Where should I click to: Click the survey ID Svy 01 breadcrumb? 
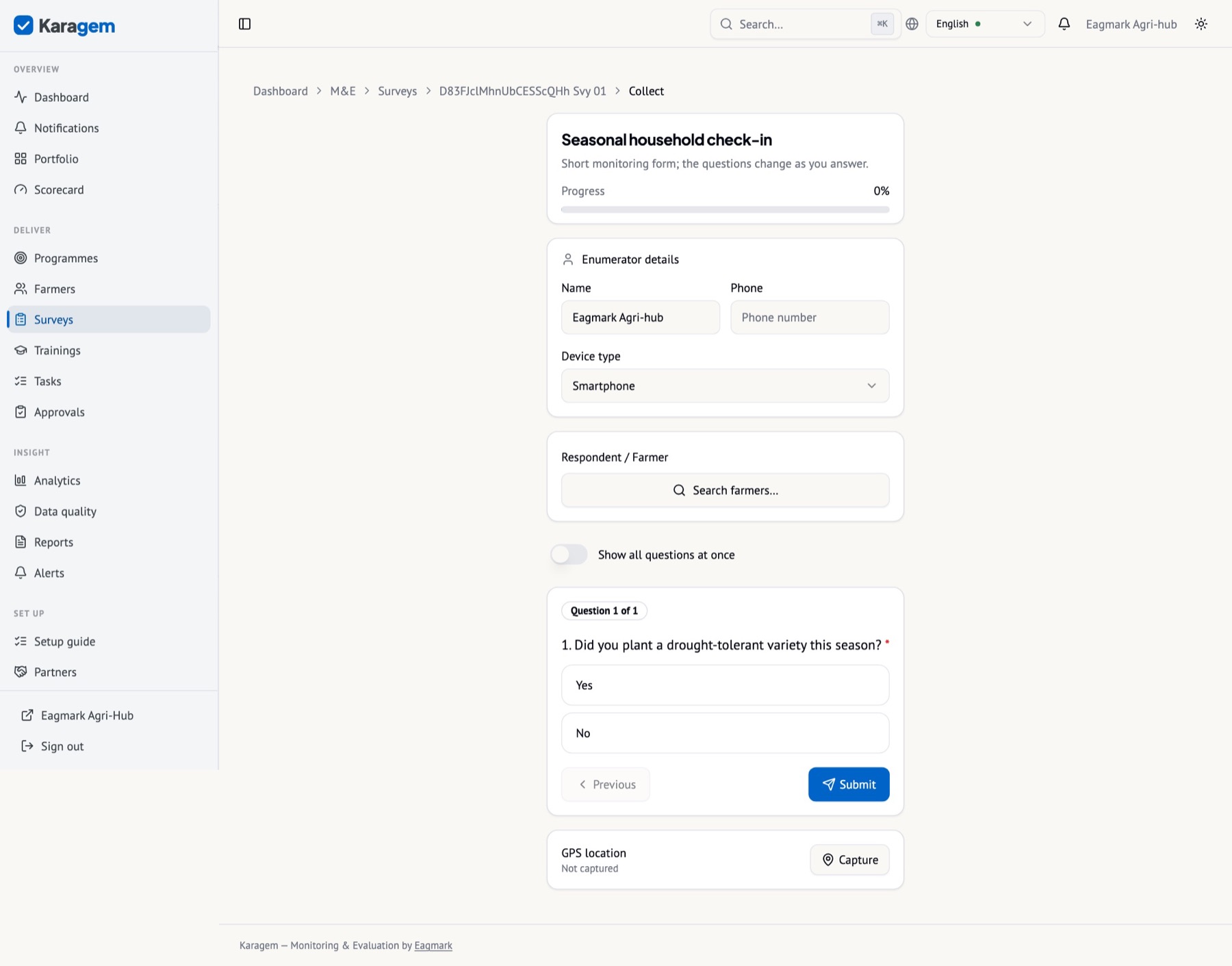(x=522, y=91)
